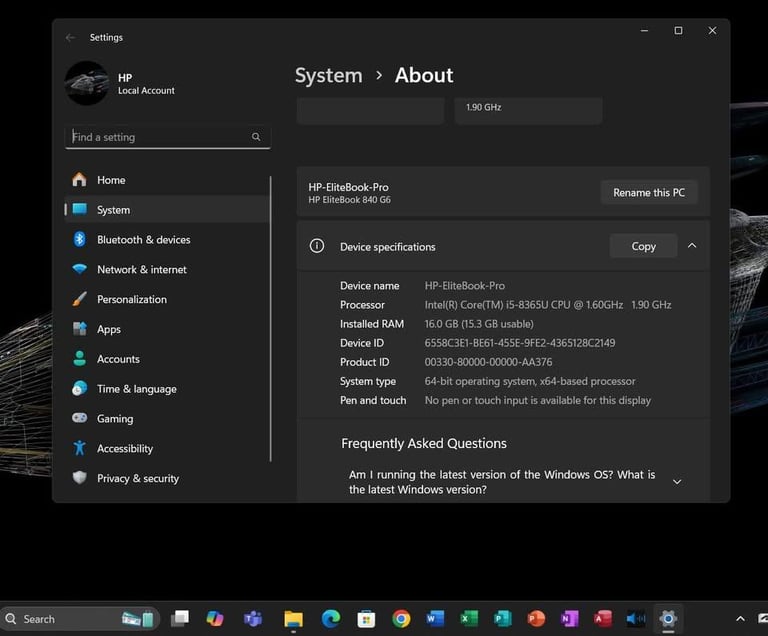The image size is (768, 636).
Task: Copy the device specifications
Action: 644,246
